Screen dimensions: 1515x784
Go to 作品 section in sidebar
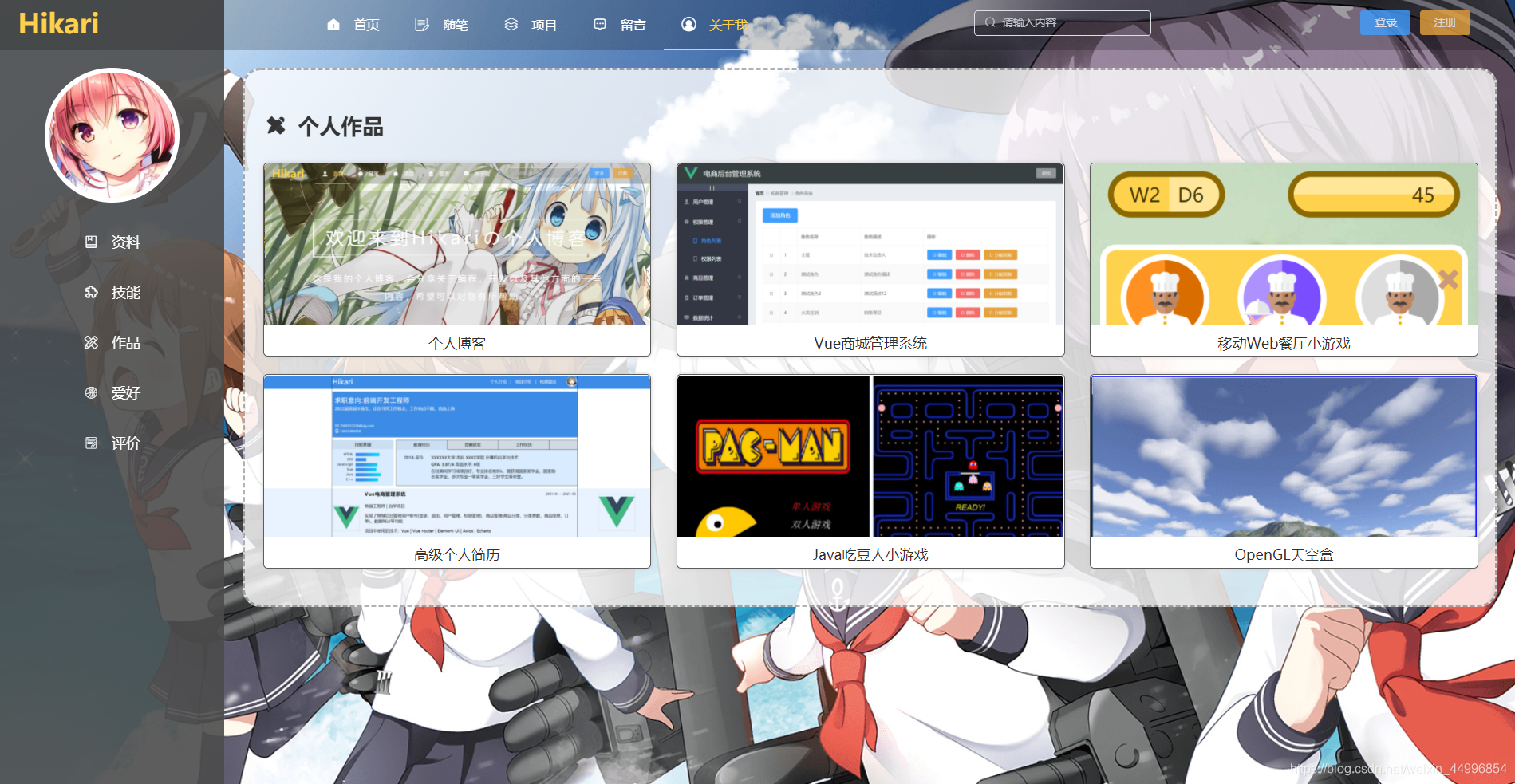(126, 342)
